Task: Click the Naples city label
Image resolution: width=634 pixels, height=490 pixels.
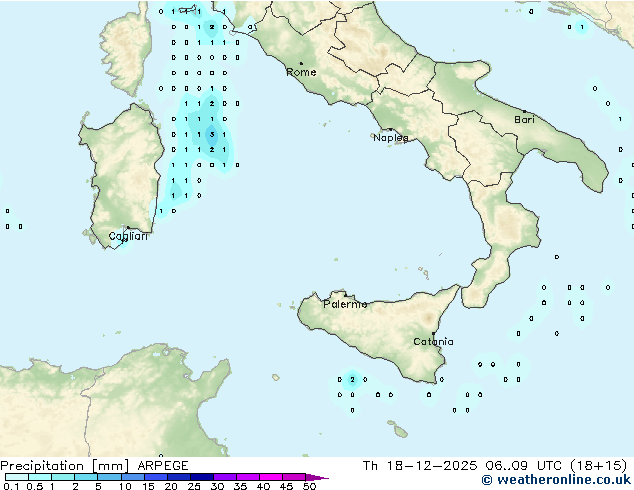Action: pos(391,138)
